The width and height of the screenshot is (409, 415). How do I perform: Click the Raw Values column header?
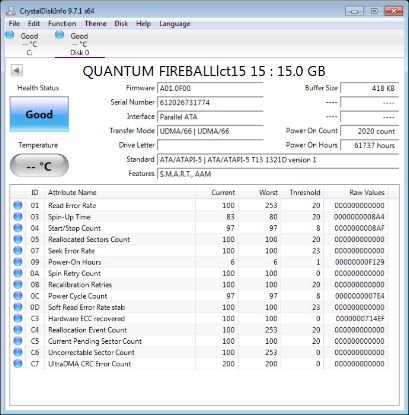[x=356, y=192]
